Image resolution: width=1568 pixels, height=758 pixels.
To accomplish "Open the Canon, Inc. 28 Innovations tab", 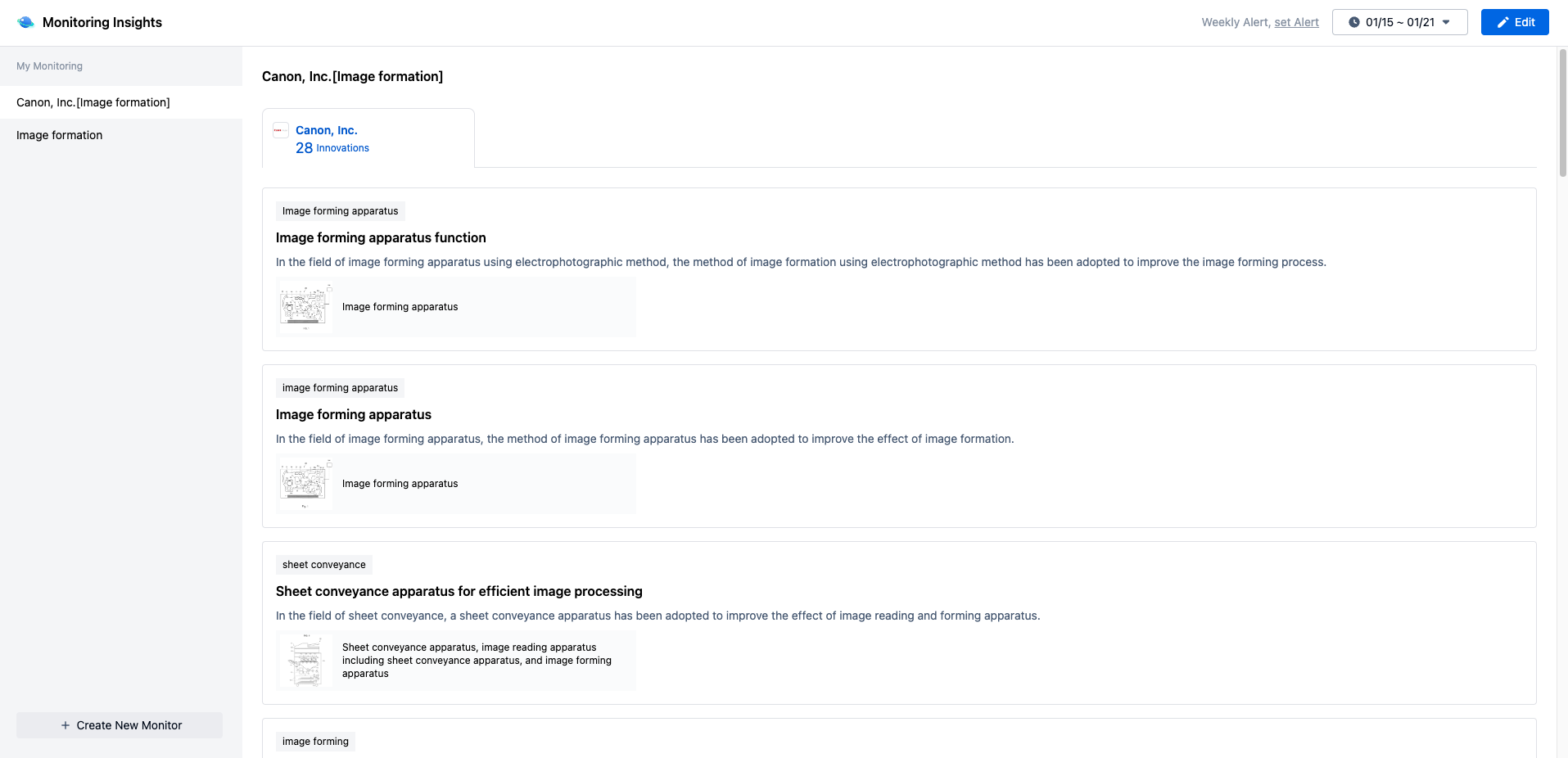I will point(368,138).
